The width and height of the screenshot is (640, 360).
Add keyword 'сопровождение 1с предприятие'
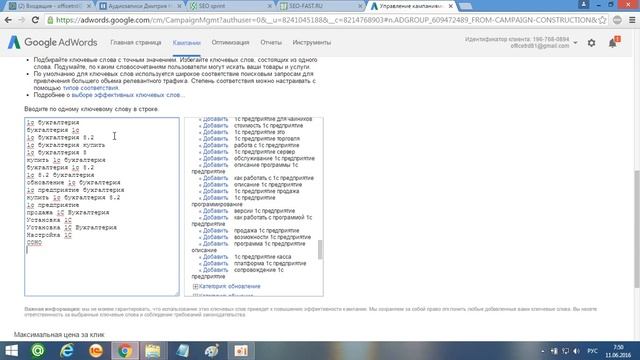coord(215,270)
